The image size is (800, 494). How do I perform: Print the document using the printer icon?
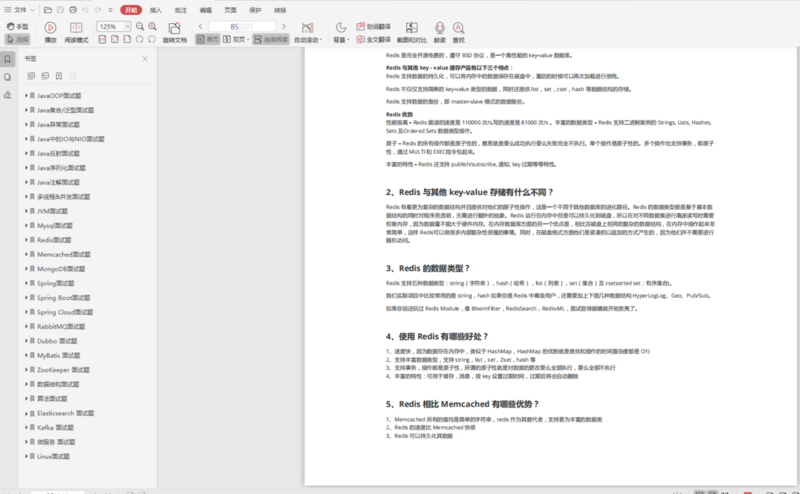[73, 10]
